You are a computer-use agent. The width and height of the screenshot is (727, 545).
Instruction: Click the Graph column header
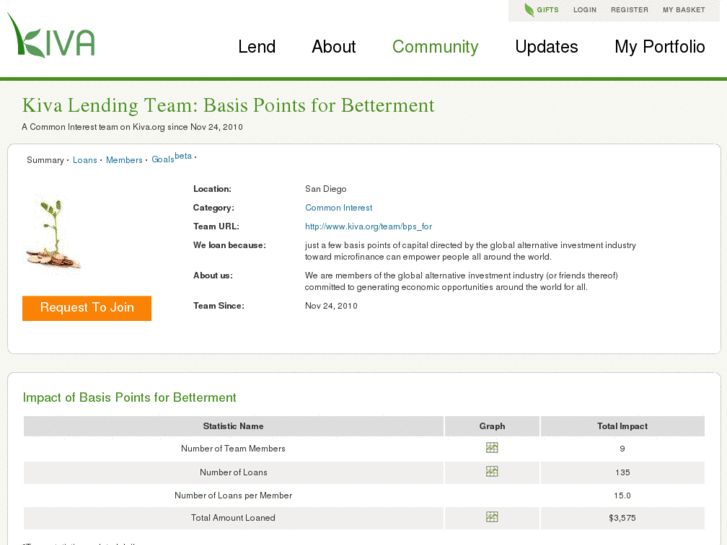pyautogui.click(x=492, y=426)
